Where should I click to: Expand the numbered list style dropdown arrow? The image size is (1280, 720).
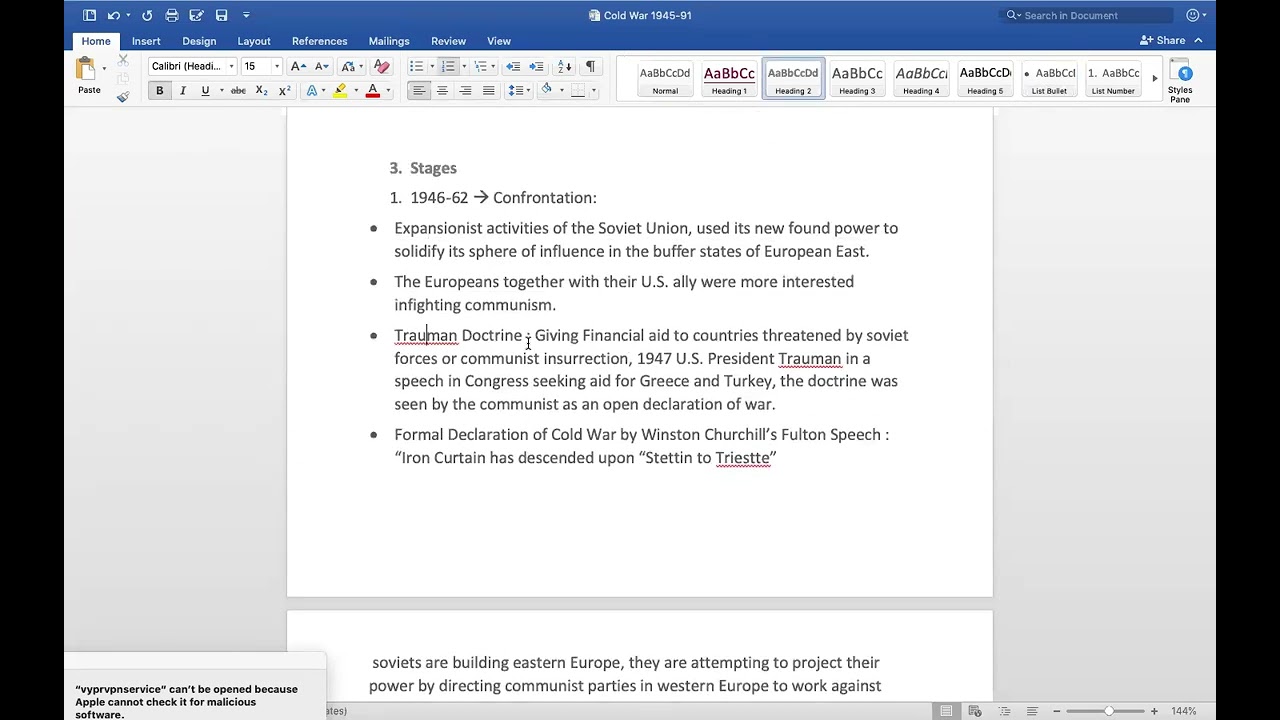click(463, 66)
